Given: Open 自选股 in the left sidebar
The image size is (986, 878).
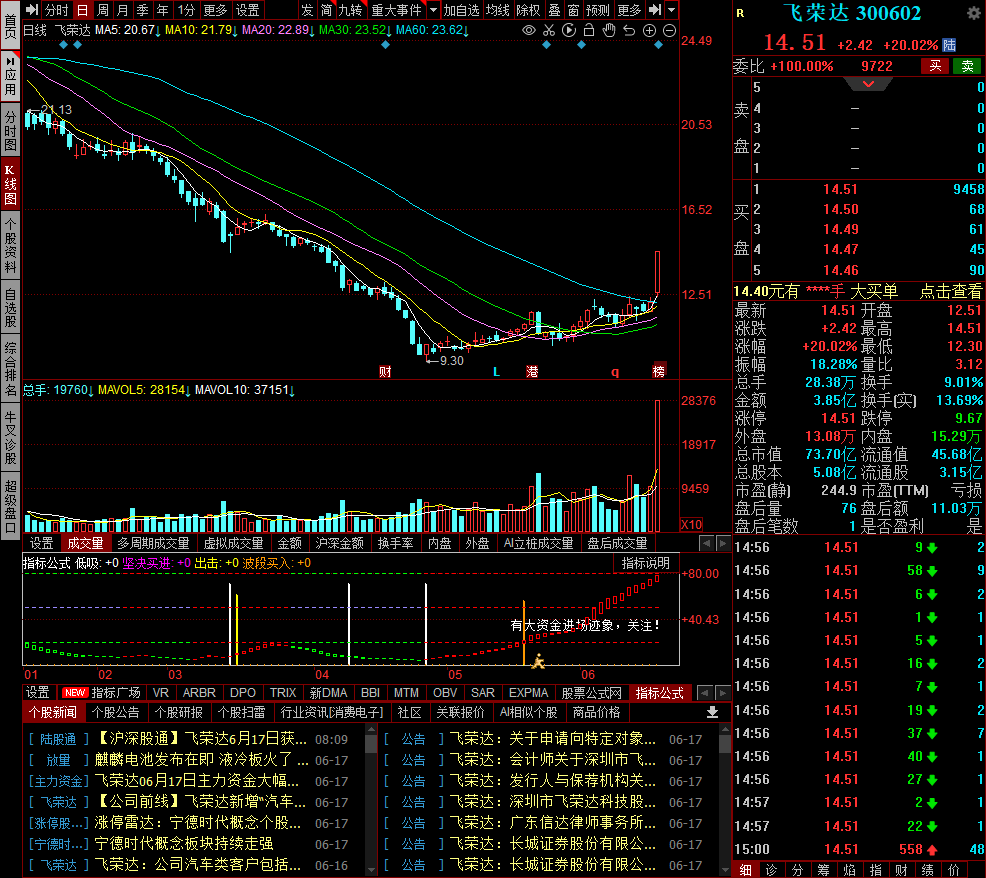Looking at the screenshot, I should [10, 307].
